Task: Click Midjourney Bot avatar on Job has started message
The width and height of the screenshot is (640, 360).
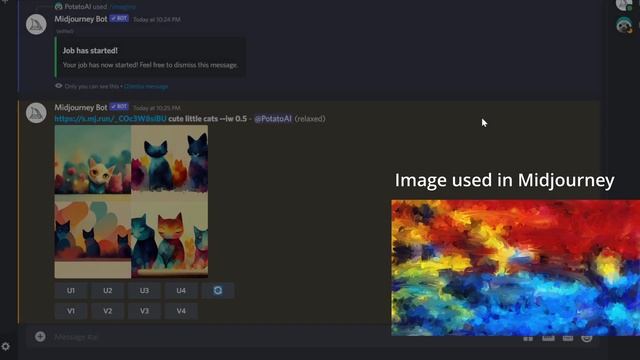Action: [x=36, y=24]
